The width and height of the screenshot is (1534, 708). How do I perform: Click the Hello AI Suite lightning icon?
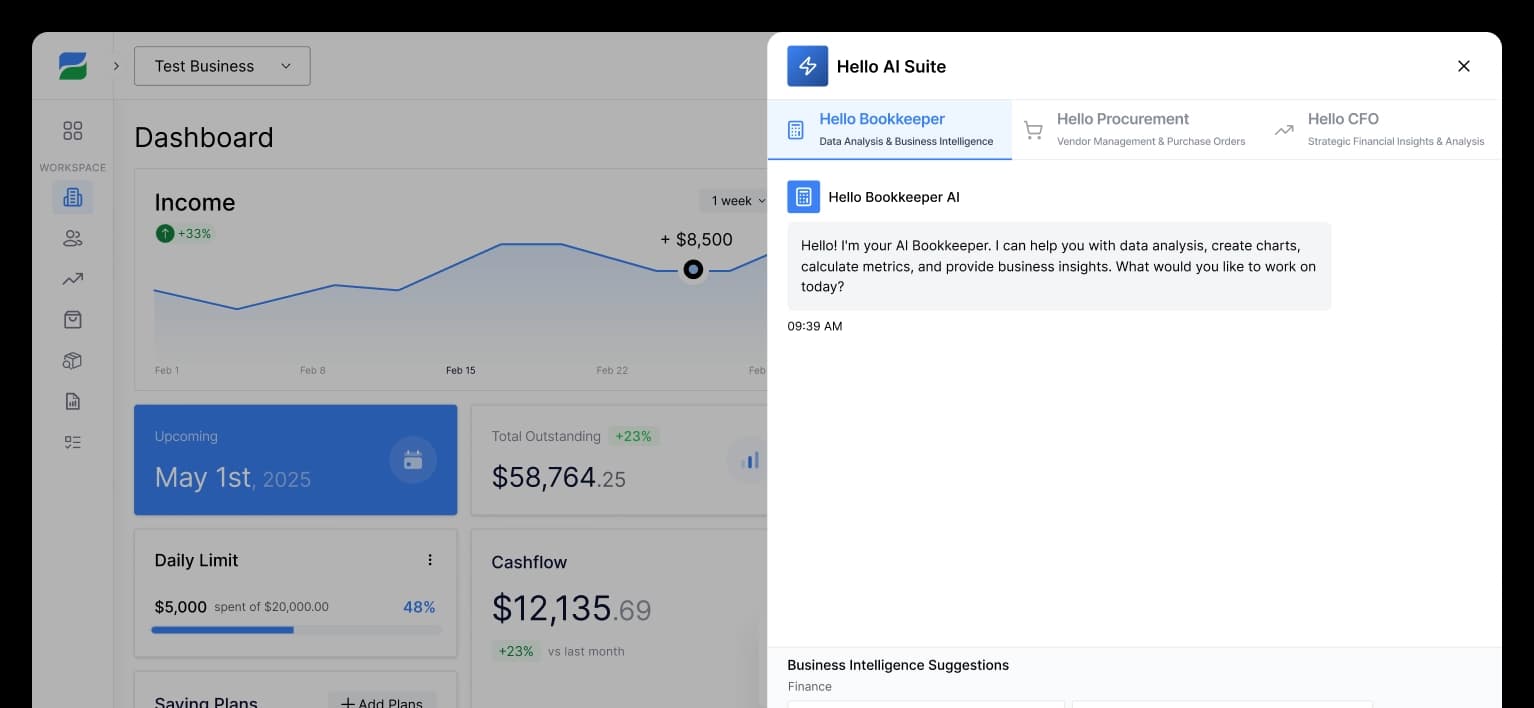pyautogui.click(x=807, y=66)
